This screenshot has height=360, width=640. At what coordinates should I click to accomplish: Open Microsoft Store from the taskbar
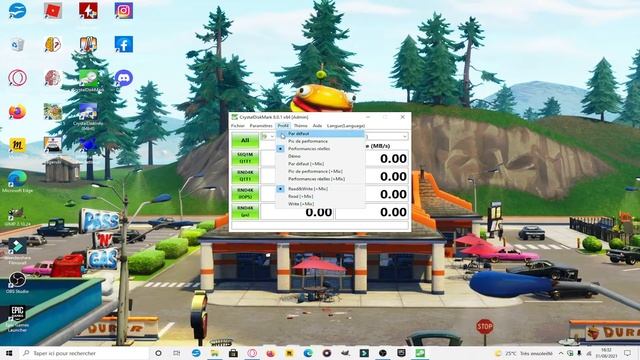pyautogui.click(x=233, y=353)
